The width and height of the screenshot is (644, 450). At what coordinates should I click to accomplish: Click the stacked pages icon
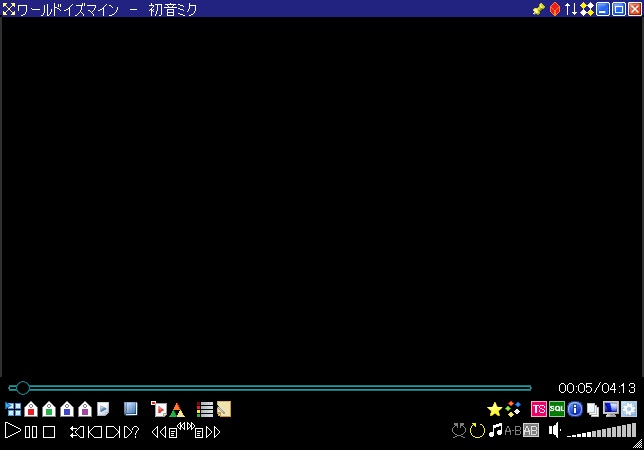click(593, 409)
